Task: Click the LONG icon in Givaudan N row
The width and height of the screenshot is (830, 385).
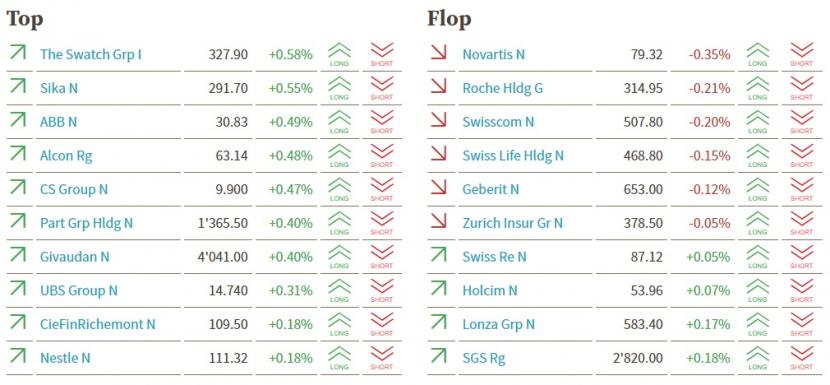Action: pos(339,257)
